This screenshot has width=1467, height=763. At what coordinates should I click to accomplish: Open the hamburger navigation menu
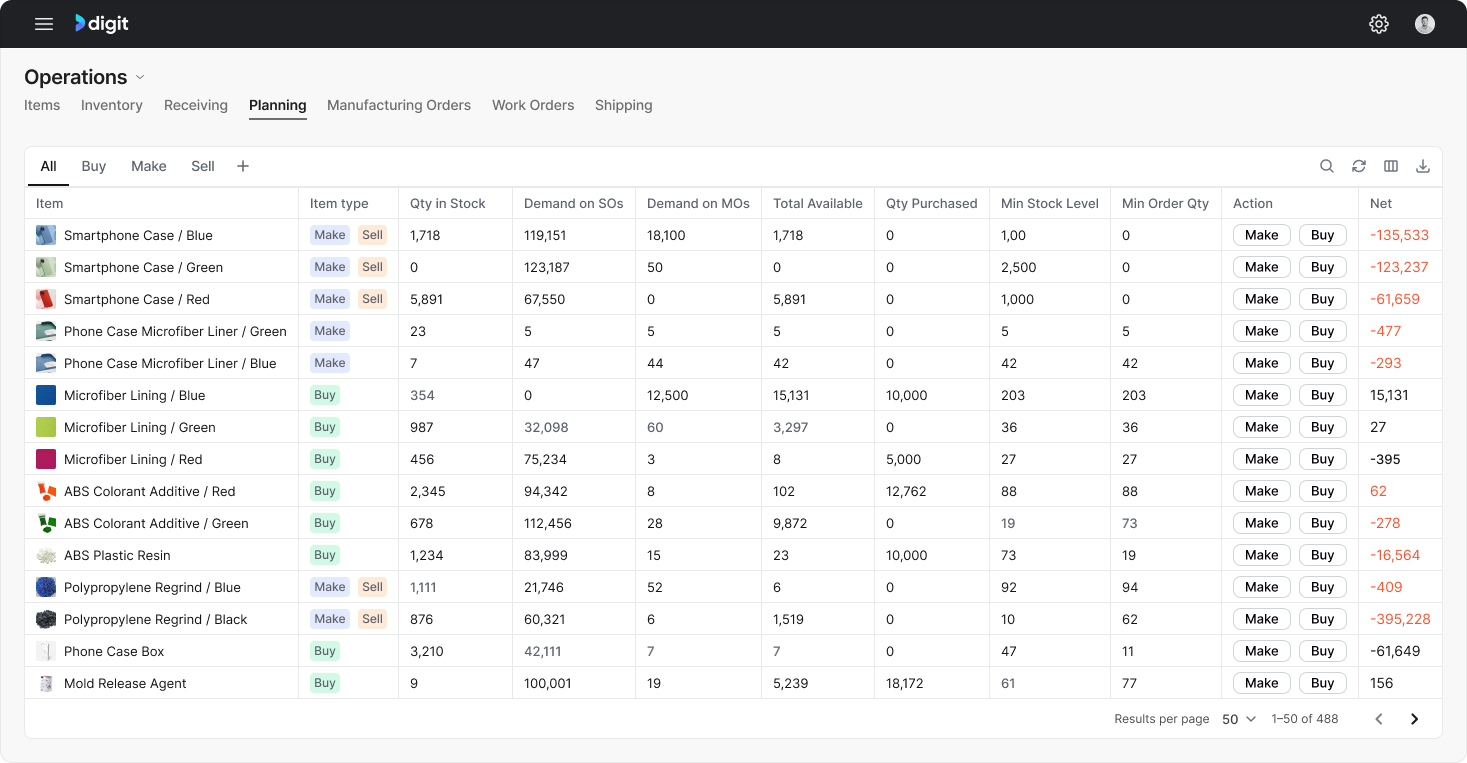[x=44, y=24]
